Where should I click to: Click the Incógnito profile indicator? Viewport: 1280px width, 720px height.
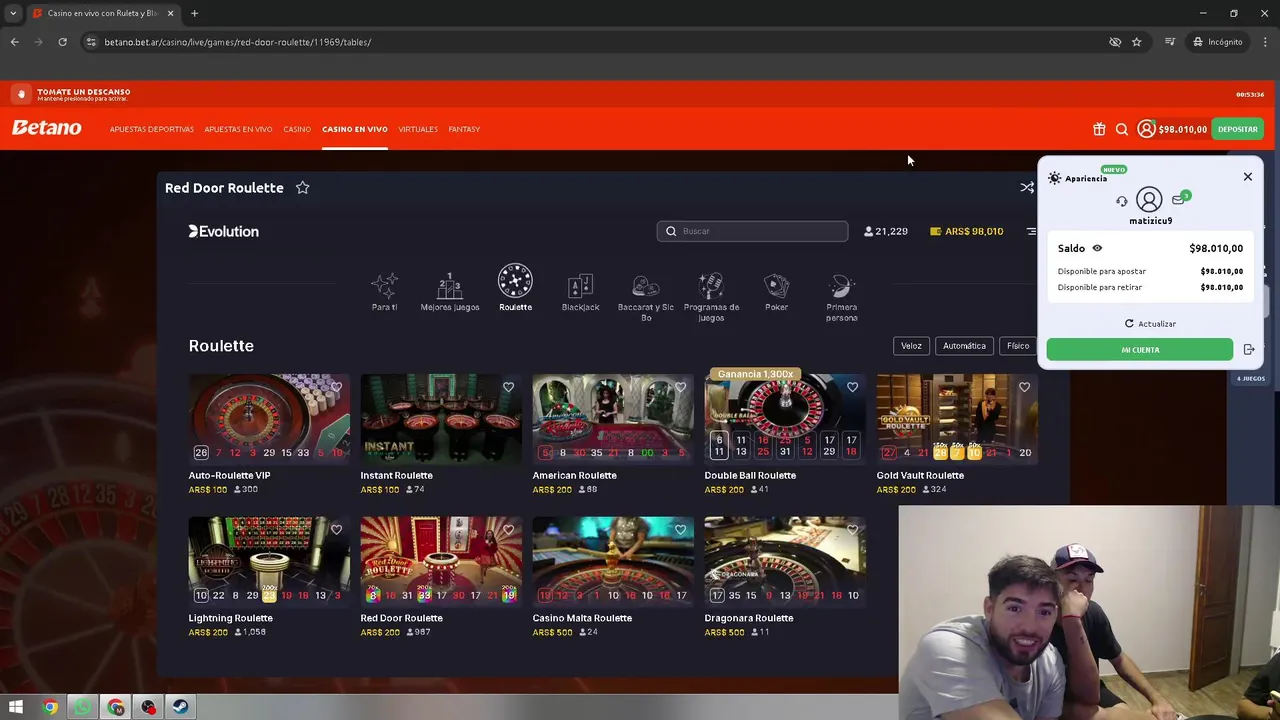point(1217,42)
